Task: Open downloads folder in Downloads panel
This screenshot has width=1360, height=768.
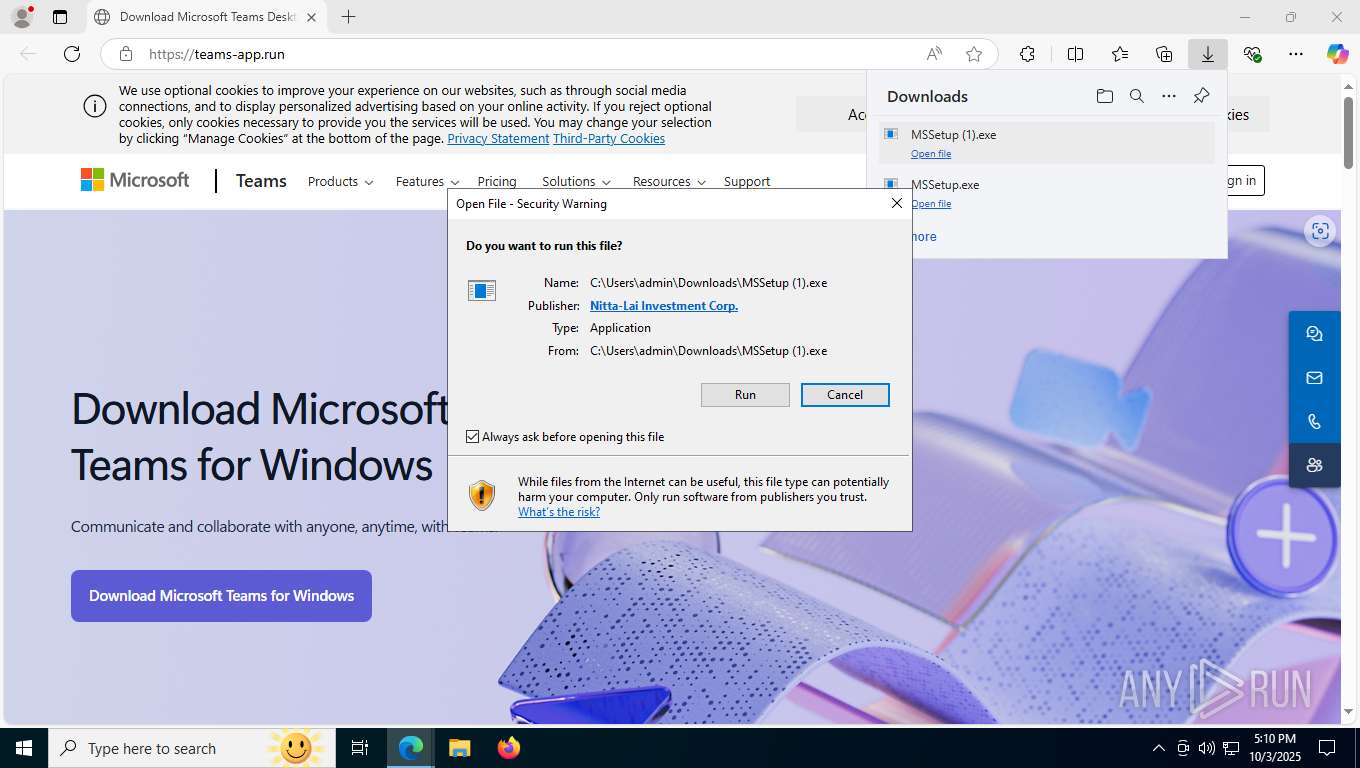Action: click(x=1104, y=96)
